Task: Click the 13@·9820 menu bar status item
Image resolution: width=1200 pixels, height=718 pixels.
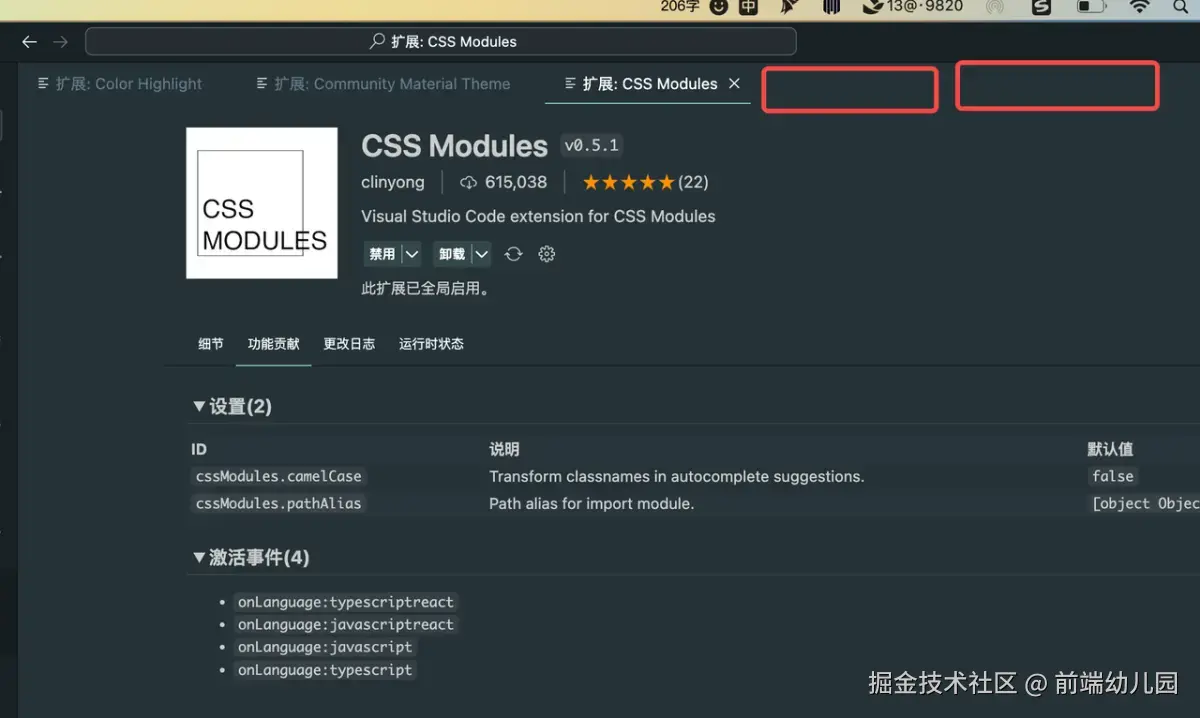Action: pos(913,6)
